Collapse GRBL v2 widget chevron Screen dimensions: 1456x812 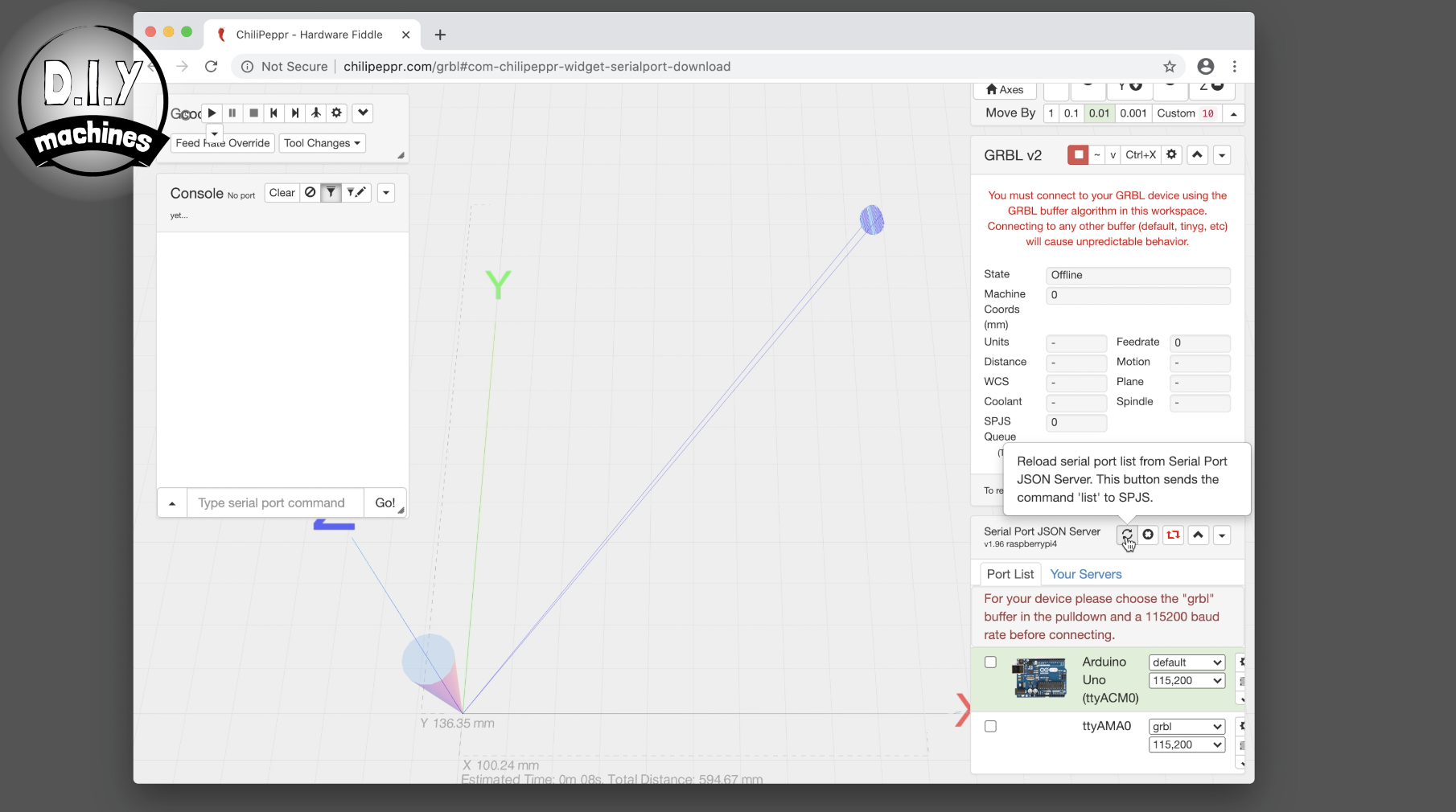pos(1198,155)
